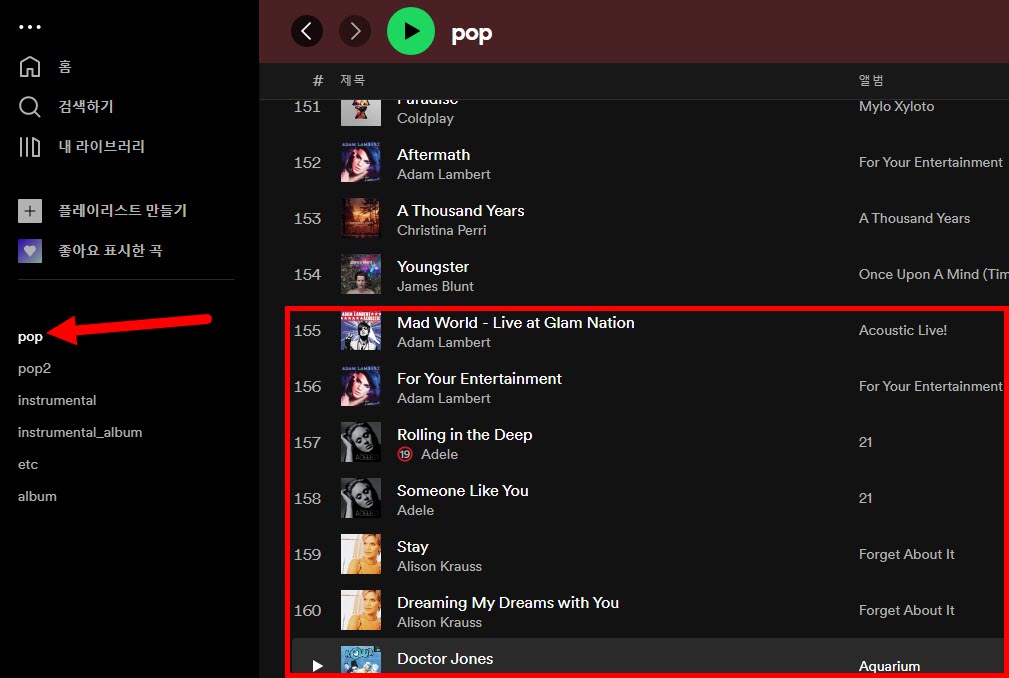Click Dreaming My Dreams cover thumbnail

click(x=360, y=610)
